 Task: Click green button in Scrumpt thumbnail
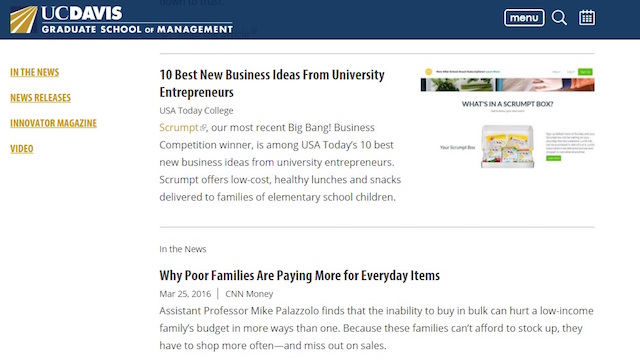pos(553,158)
